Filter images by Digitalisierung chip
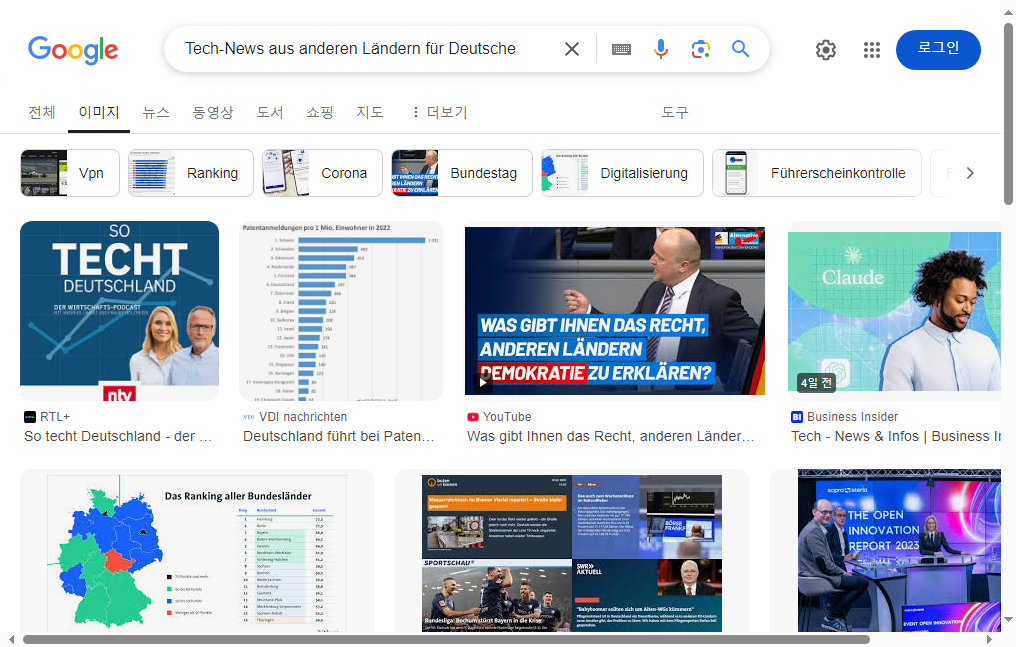The height and width of the screenshot is (647, 1016). [622, 173]
